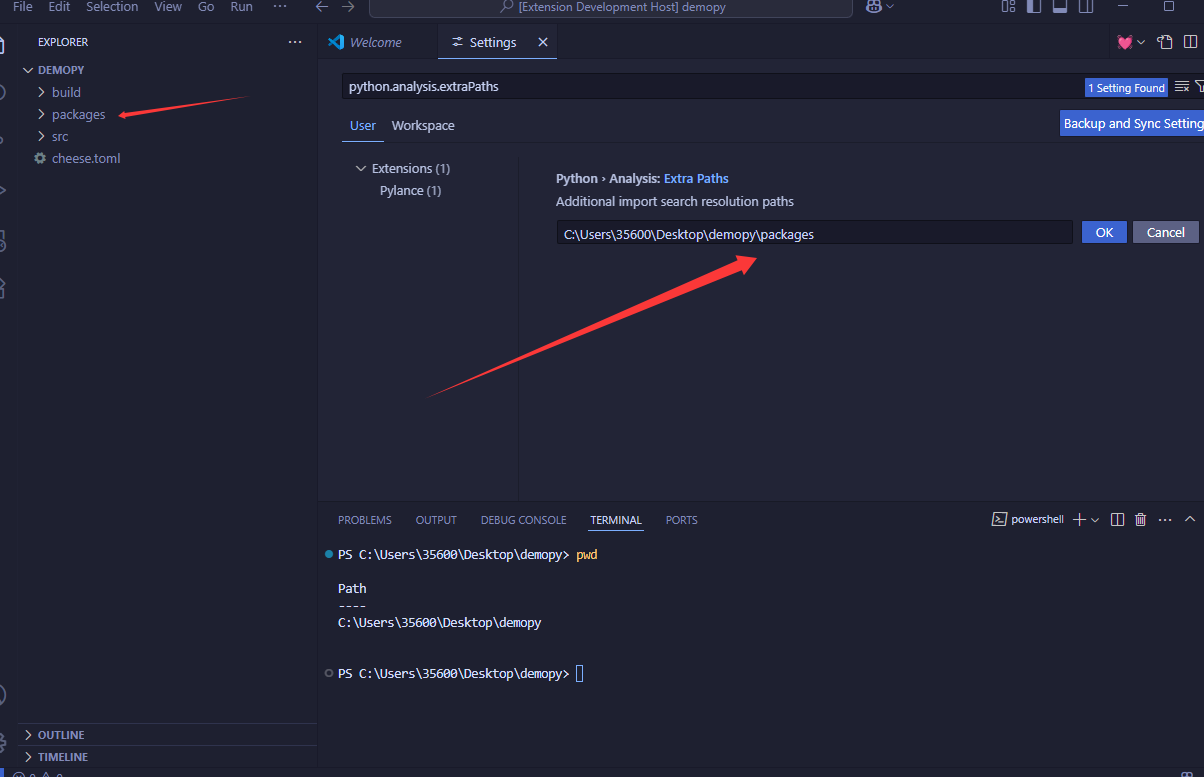Toggle primary side bar layout icon
Viewport: 1204px width, 777px height.
pyautogui.click(x=1033, y=6)
